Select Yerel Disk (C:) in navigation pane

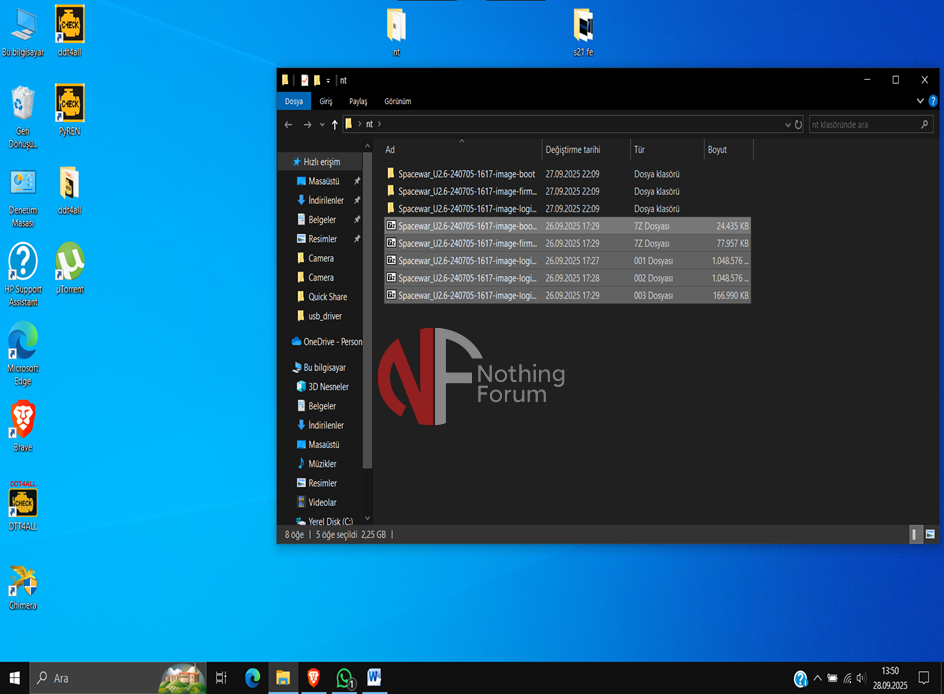coord(329,522)
